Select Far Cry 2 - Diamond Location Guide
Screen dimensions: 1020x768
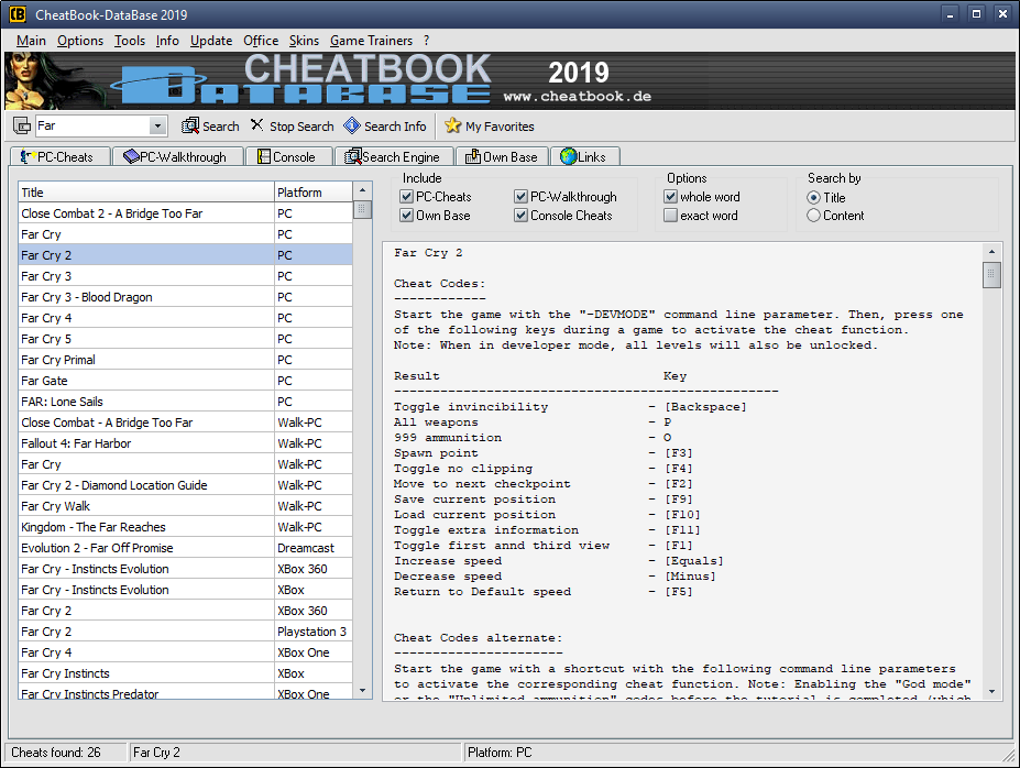coord(185,485)
